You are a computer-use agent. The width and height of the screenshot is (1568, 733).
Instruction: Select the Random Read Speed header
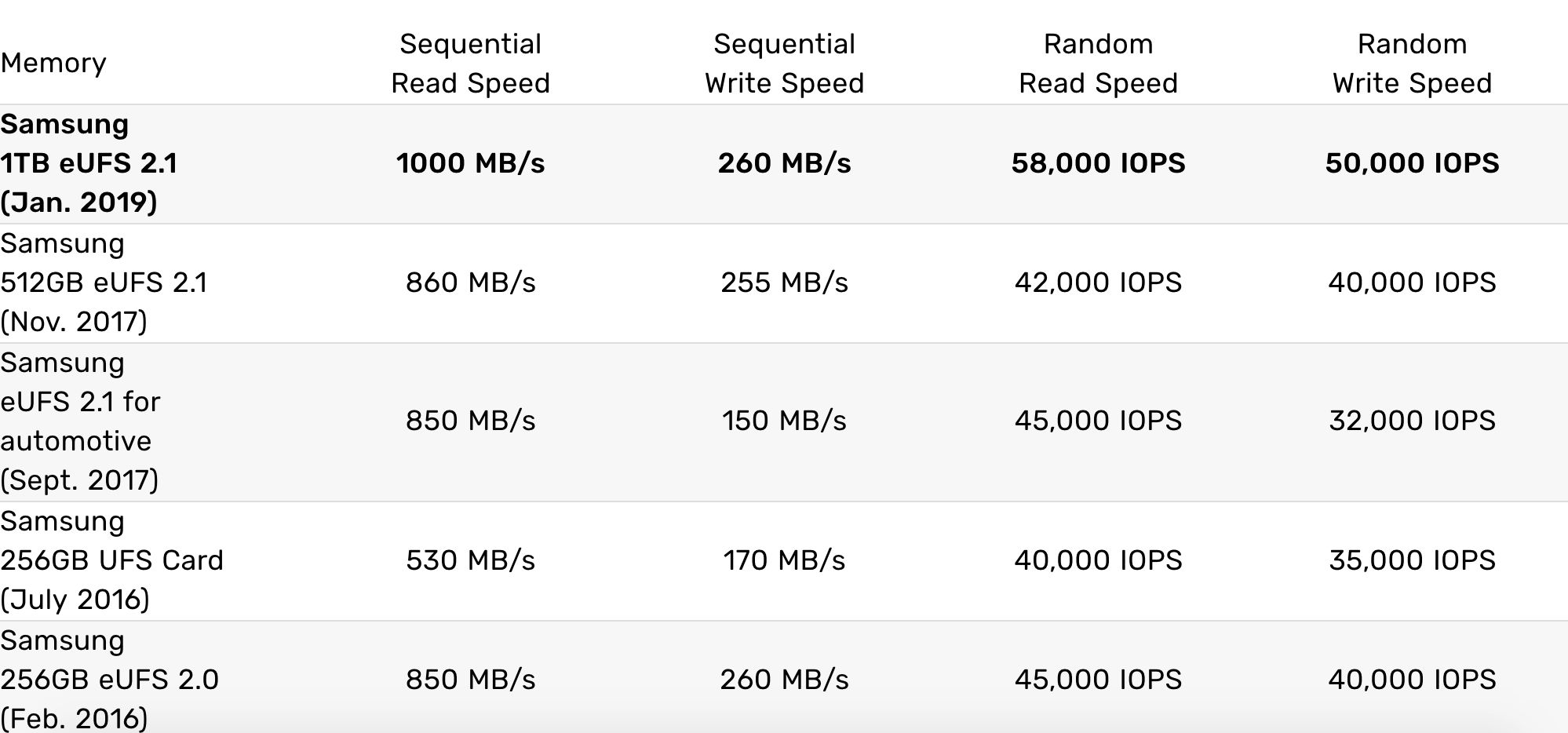click(1098, 64)
